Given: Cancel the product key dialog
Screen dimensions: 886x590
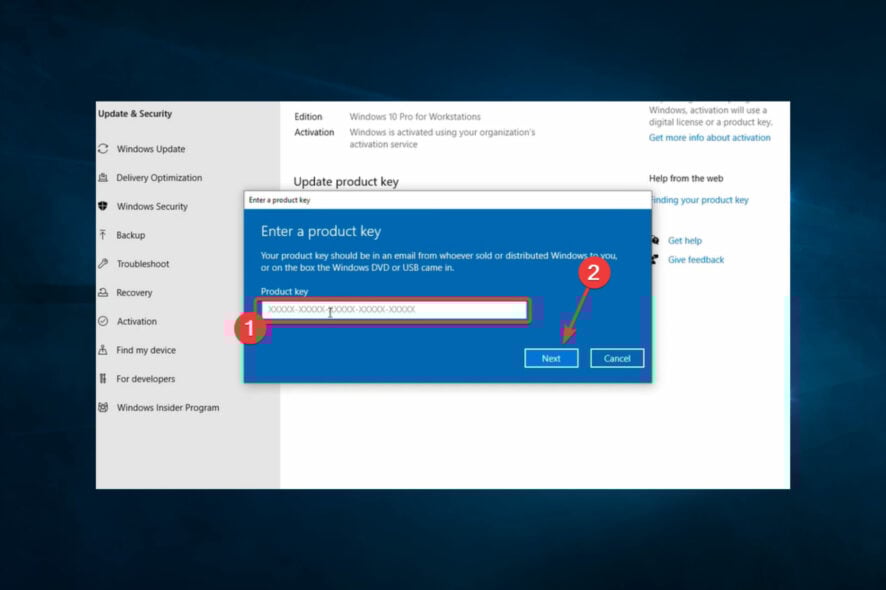Looking at the screenshot, I should click(617, 358).
